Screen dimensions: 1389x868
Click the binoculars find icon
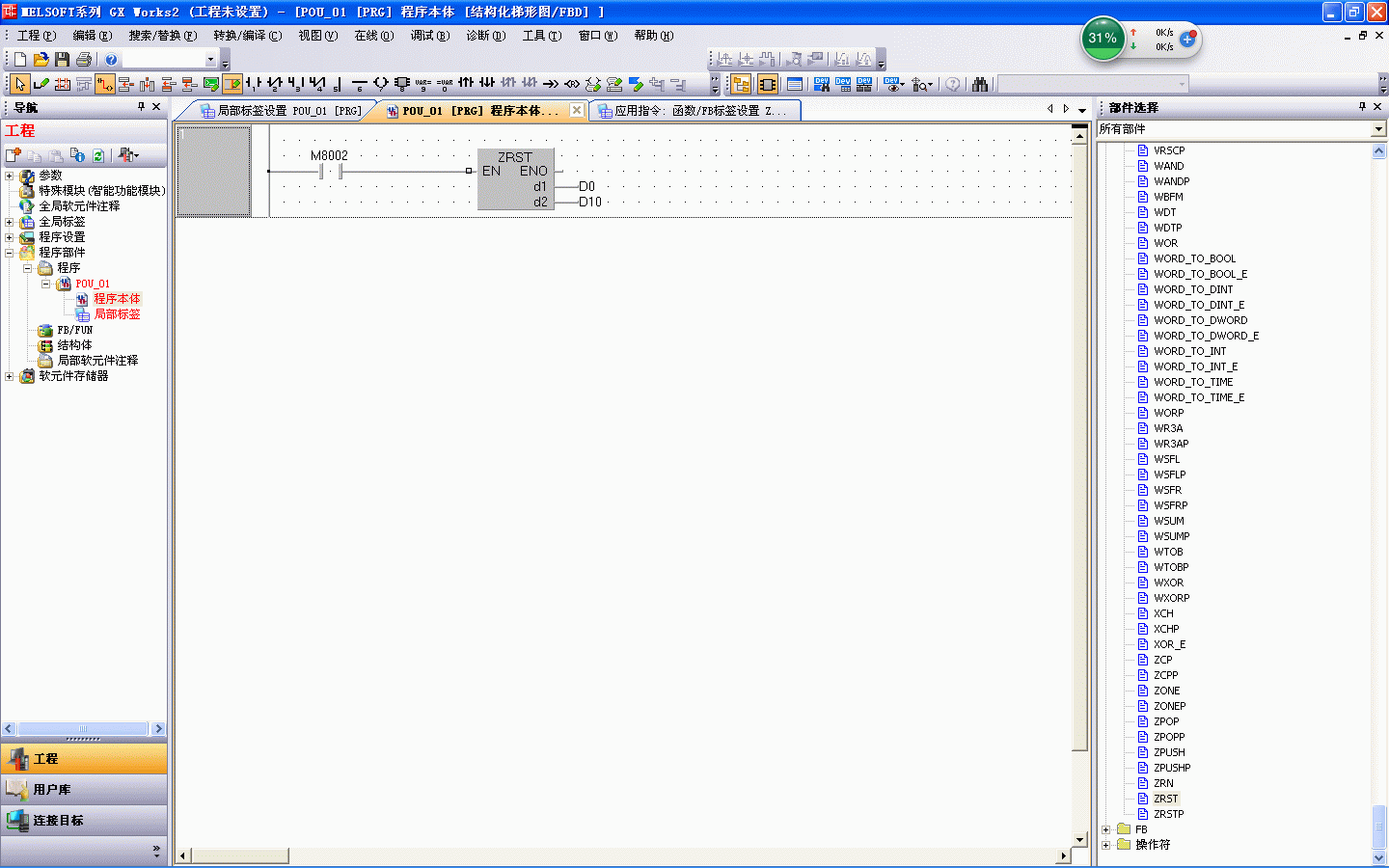coord(980,85)
